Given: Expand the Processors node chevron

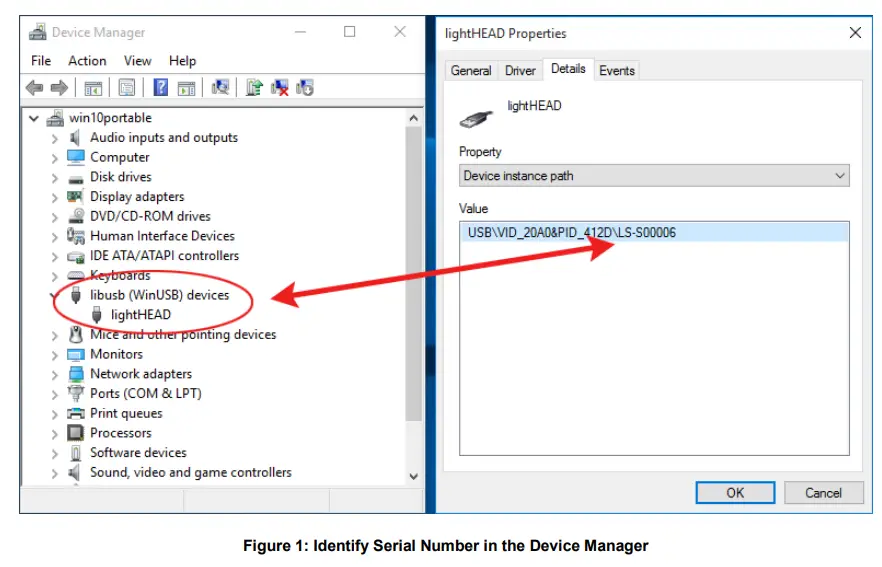Looking at the screenshot, I should (54, 434).
